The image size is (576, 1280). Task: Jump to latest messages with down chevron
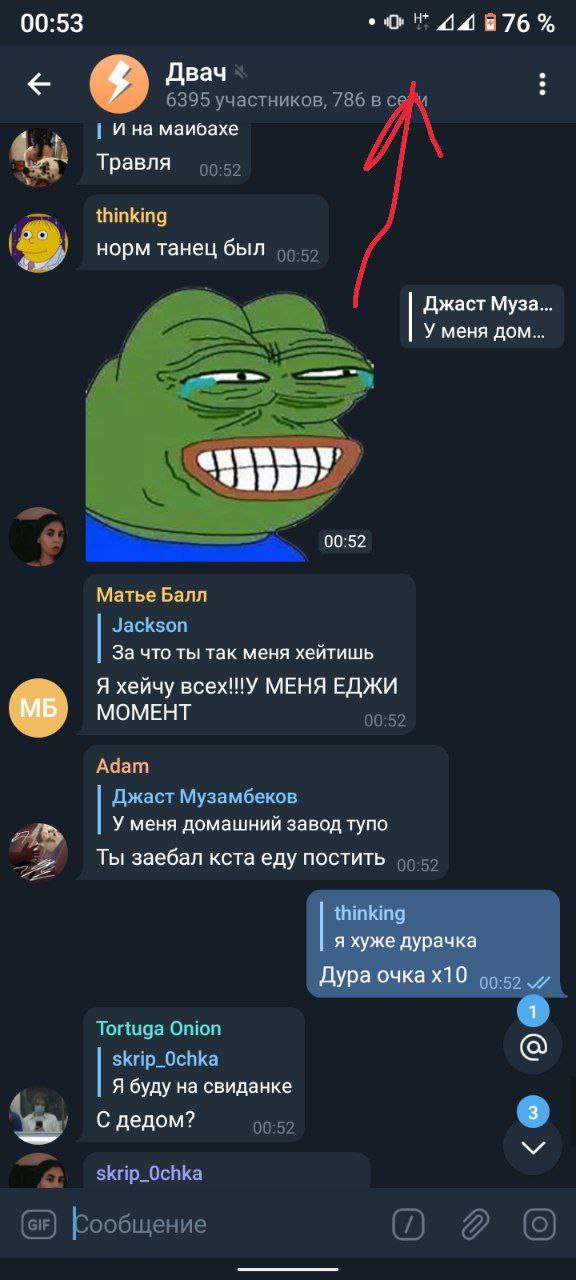pyautogui.click(x=533, y=1146)
